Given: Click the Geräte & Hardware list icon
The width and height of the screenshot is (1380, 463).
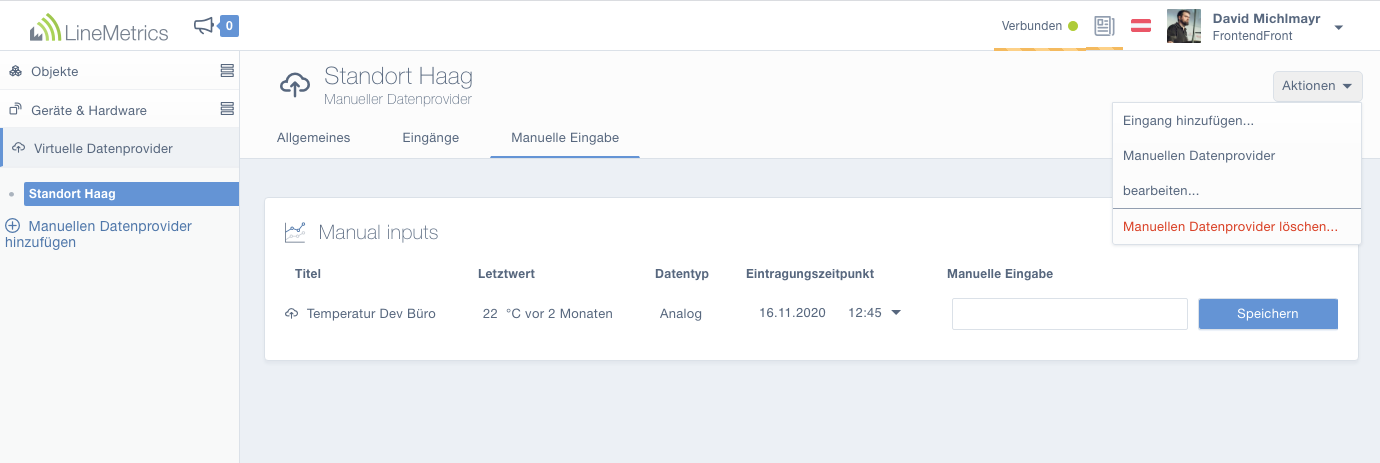Looking at the screenshot, I should pyautogui.click(x=227, y=109).
